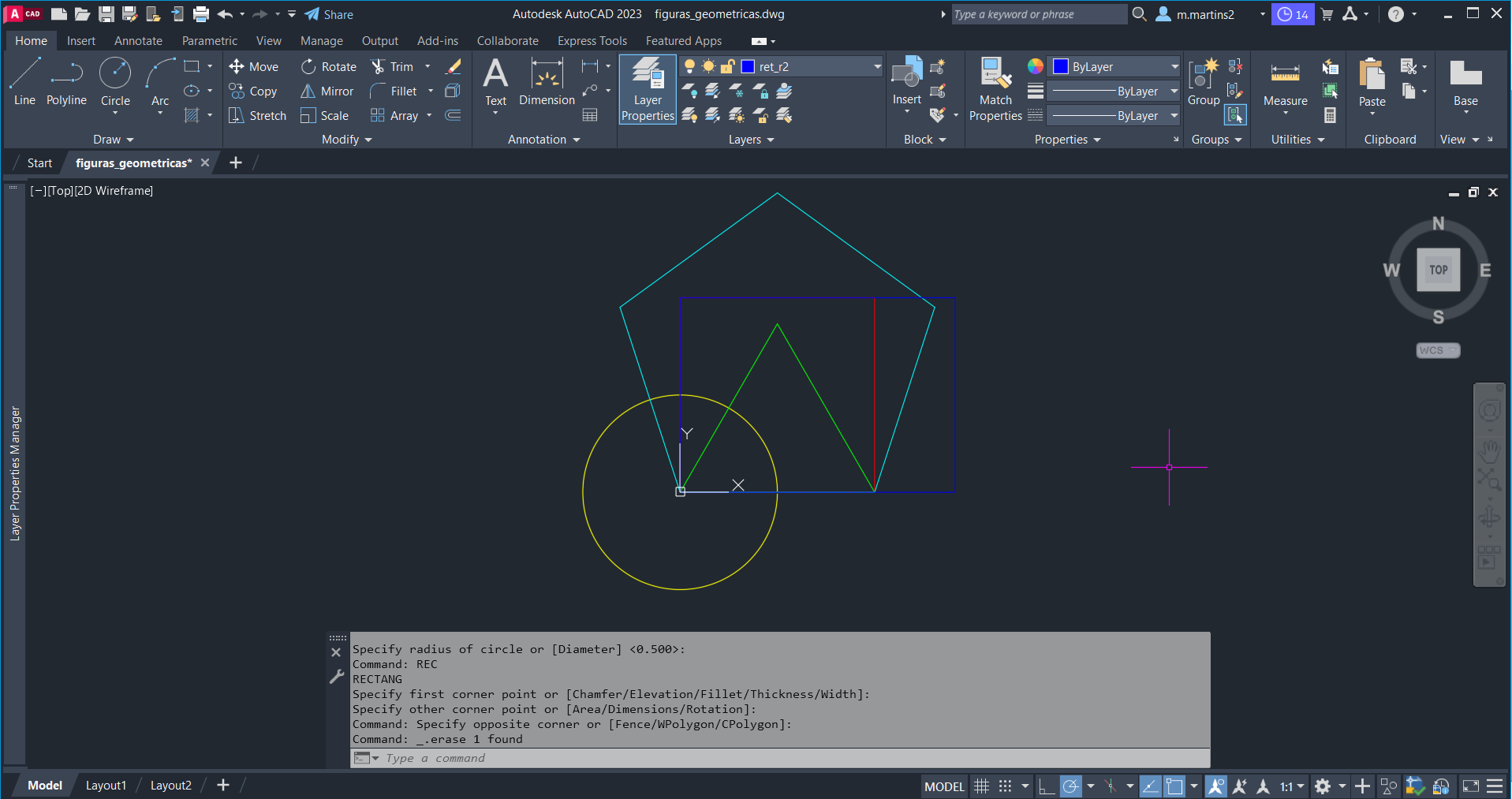Toggle the drawing grid display
This screenshot has height=799, width=1512.
tap(981, 786)
